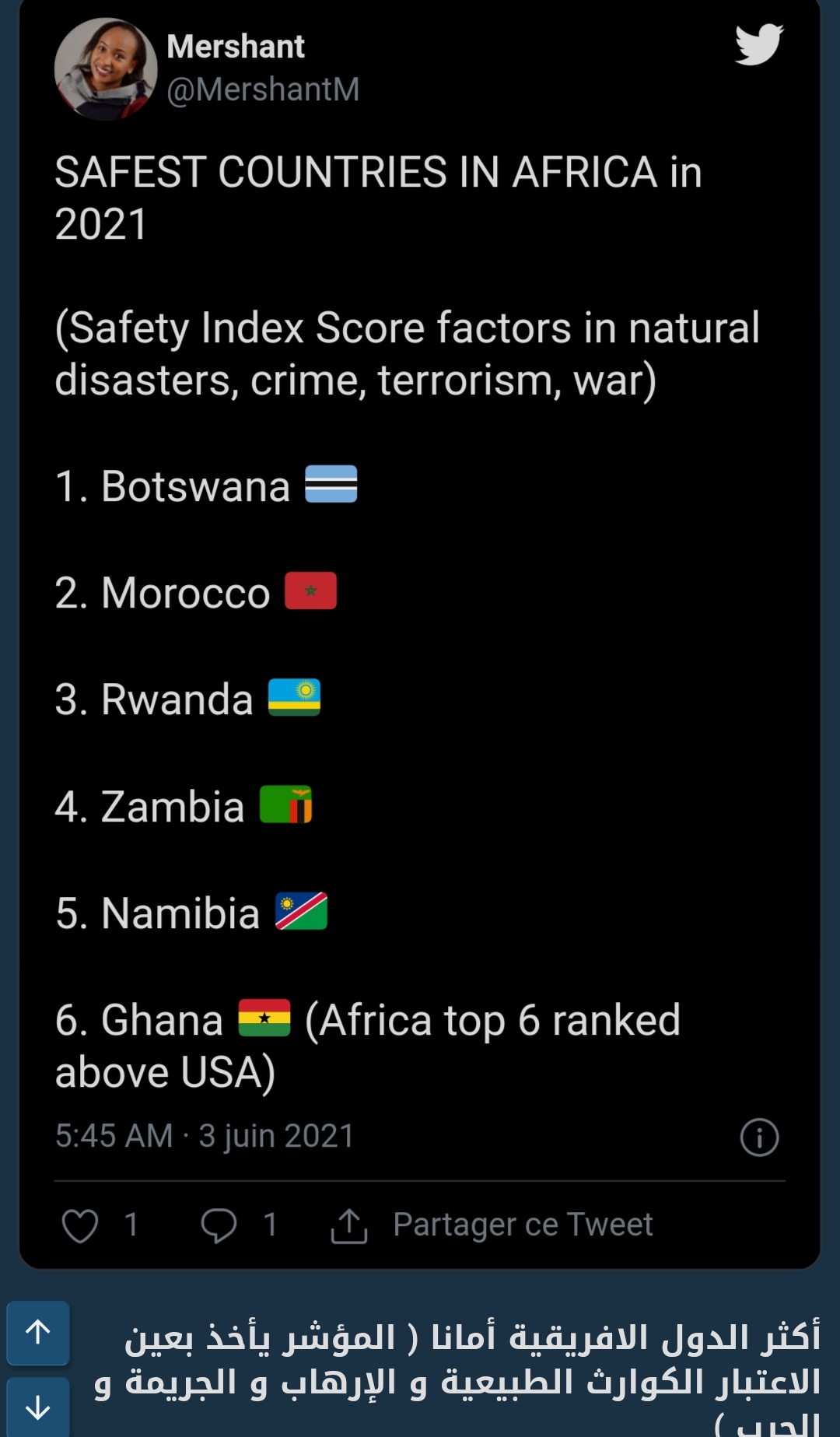840x1437 pixels.
Task: Open the 5:45 AM · 3 juin 2021 timestamp
Action: point(205,1136)
